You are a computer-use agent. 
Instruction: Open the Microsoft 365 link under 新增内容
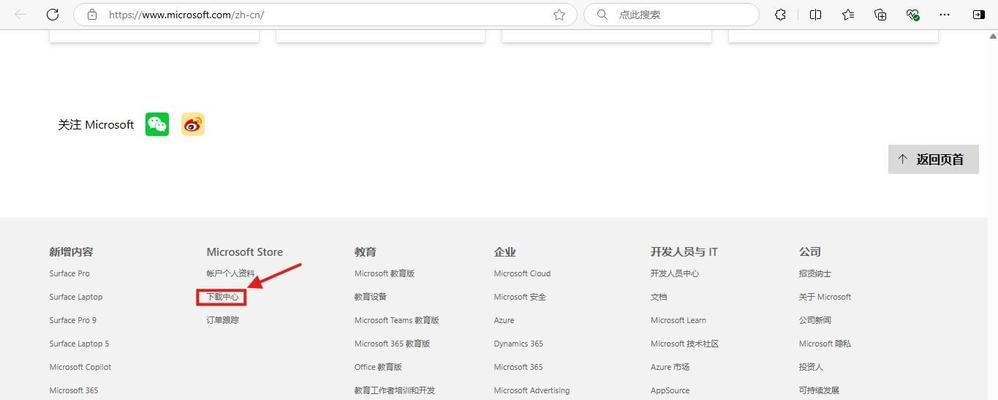coord(74,390)
